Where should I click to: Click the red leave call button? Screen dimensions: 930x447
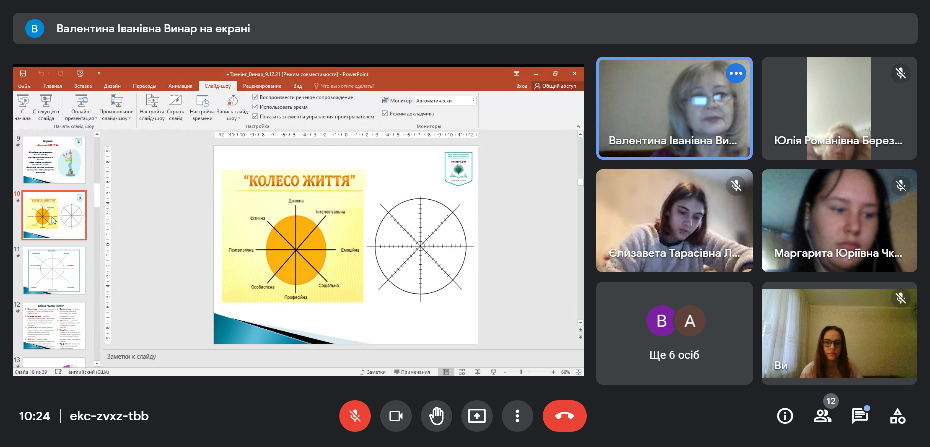(564, 416)
